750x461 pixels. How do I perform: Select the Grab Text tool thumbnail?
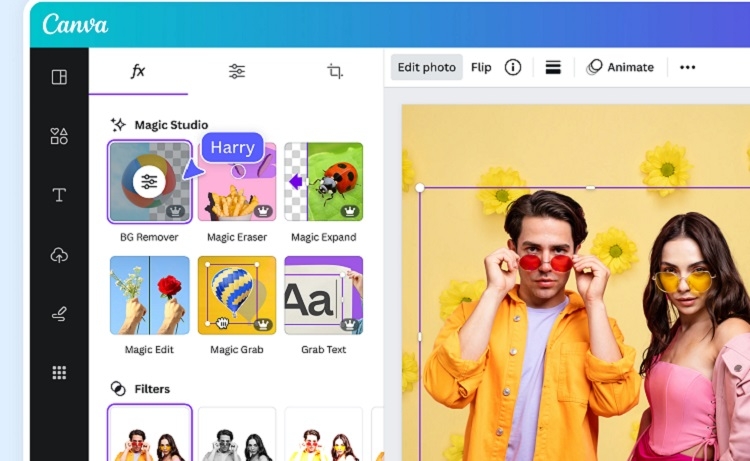pos(324,295)
